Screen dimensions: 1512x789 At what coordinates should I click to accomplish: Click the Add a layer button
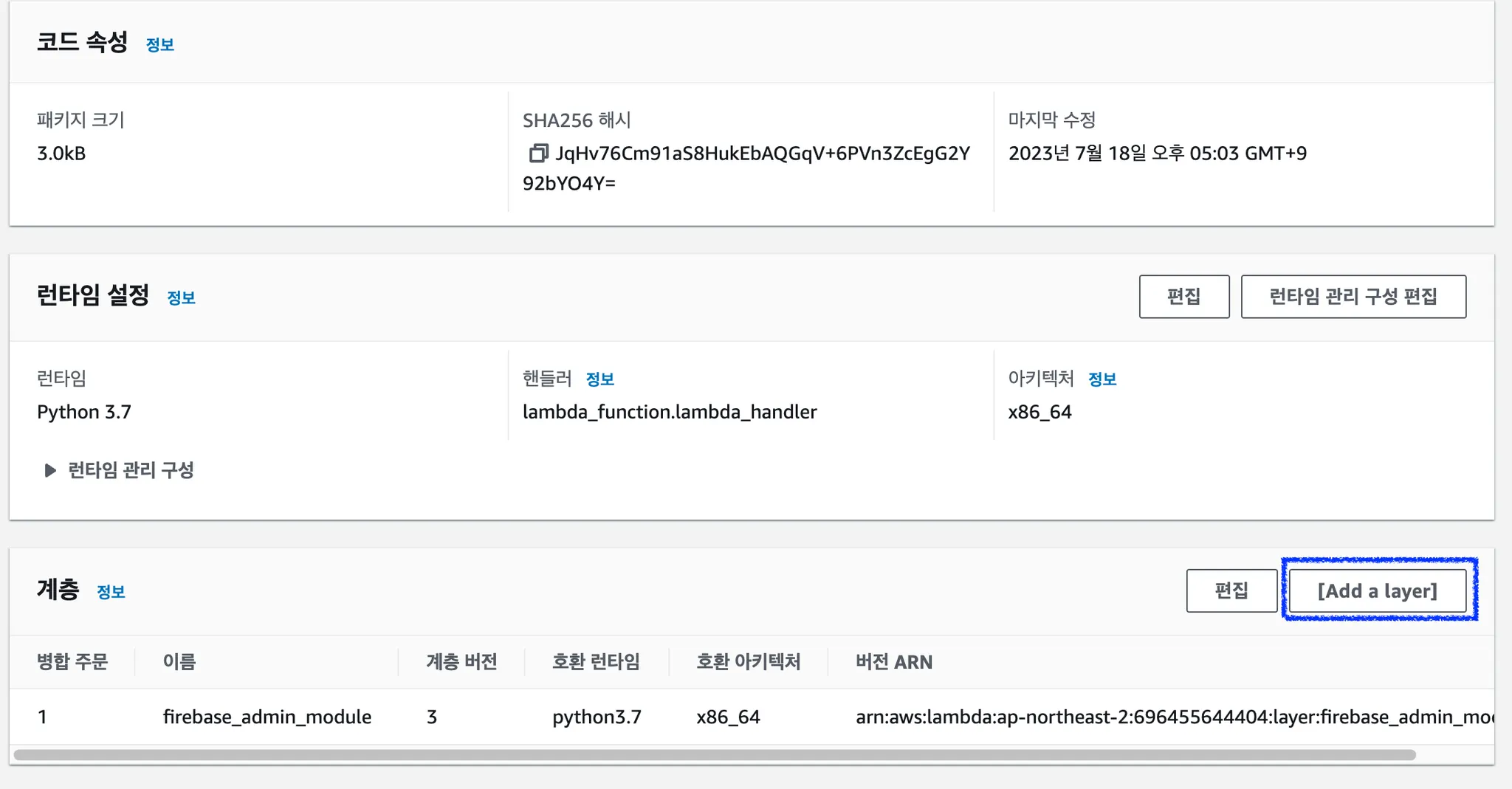[1377, 590]
